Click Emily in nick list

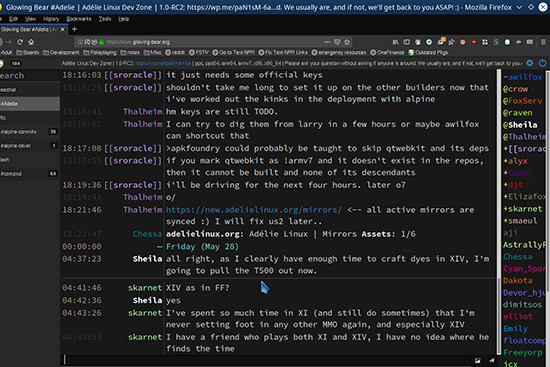515,328
